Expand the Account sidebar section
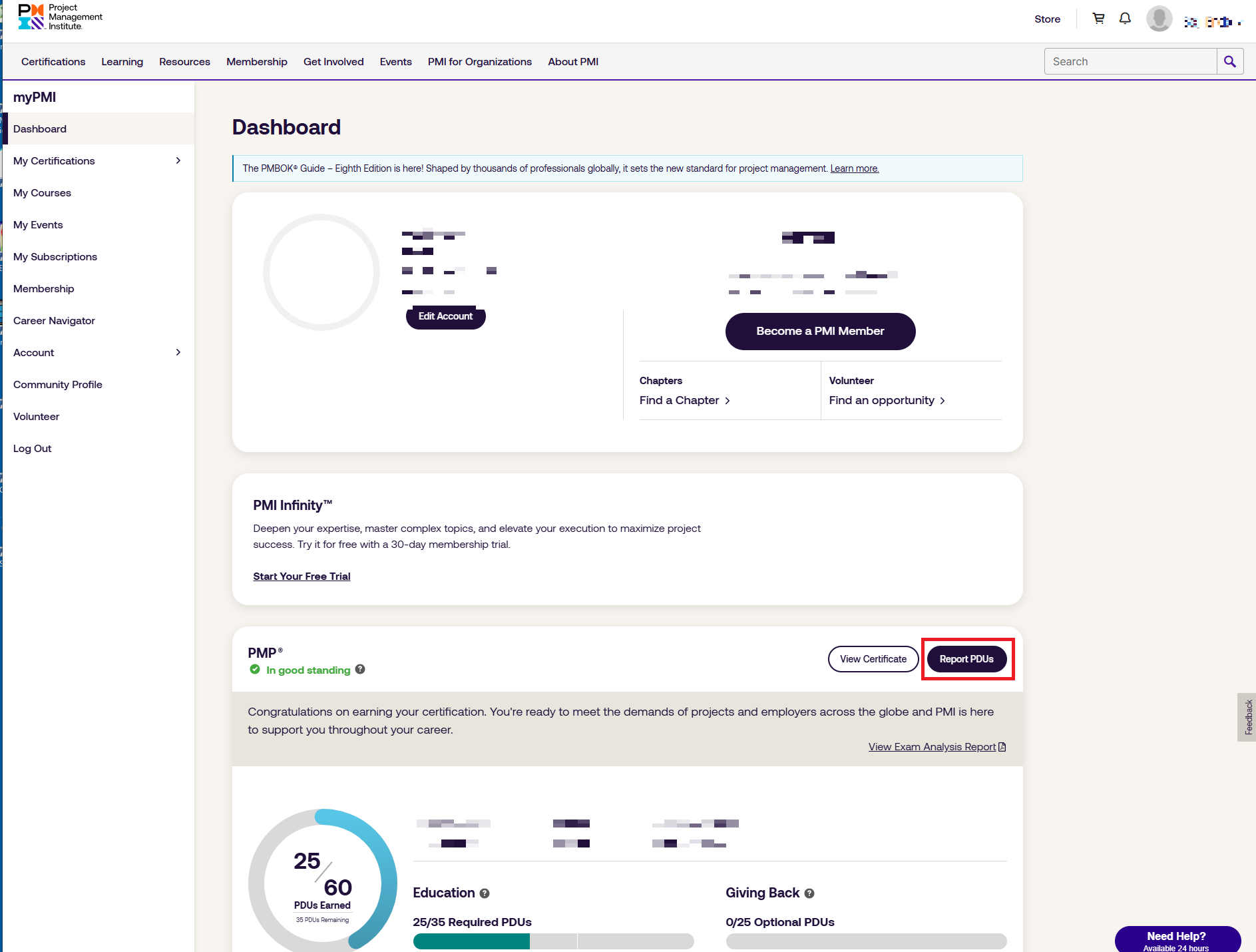Screen dimensions: 1256x952 click(x=178, y=352)
